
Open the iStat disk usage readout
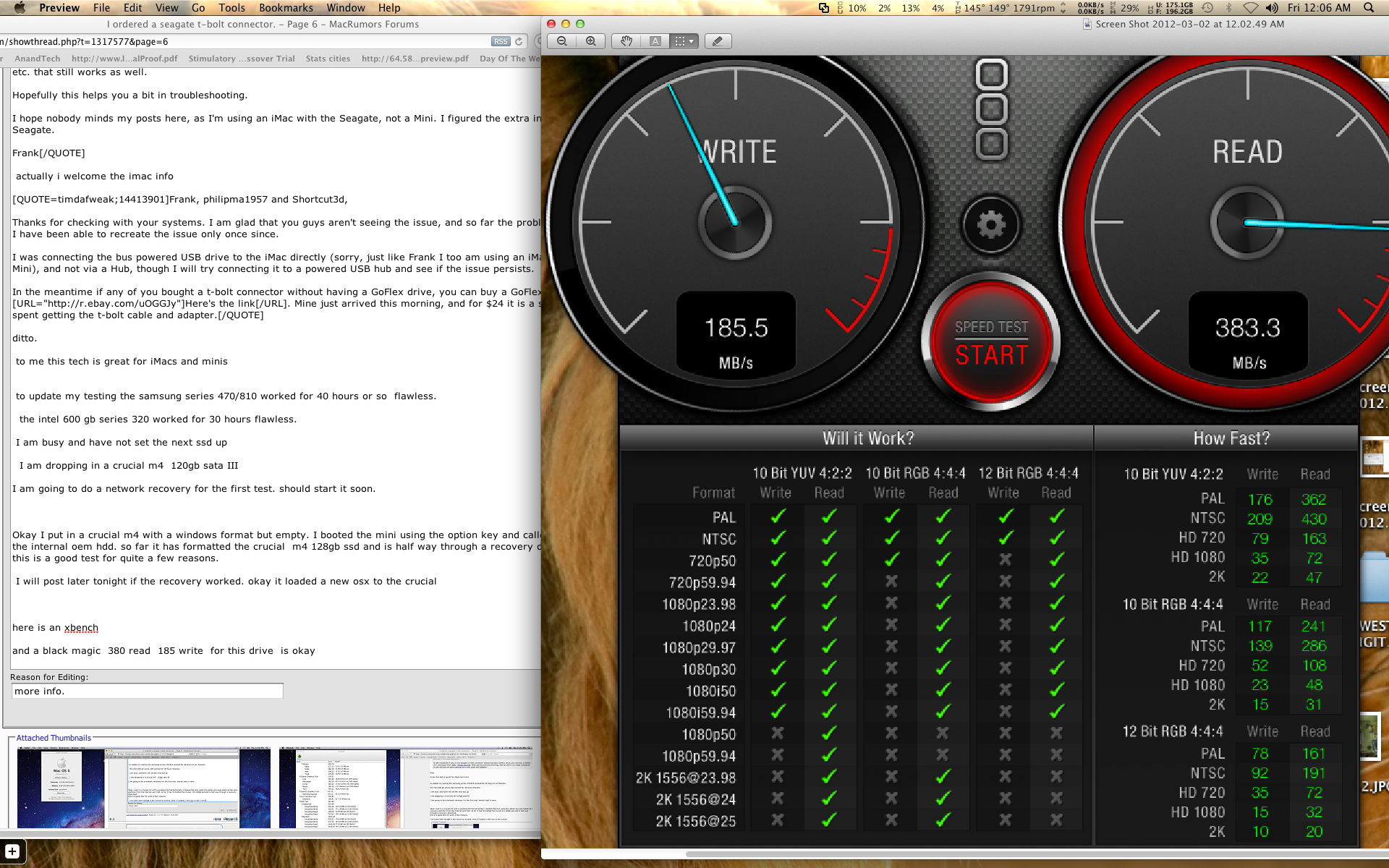click(1171, 8)
